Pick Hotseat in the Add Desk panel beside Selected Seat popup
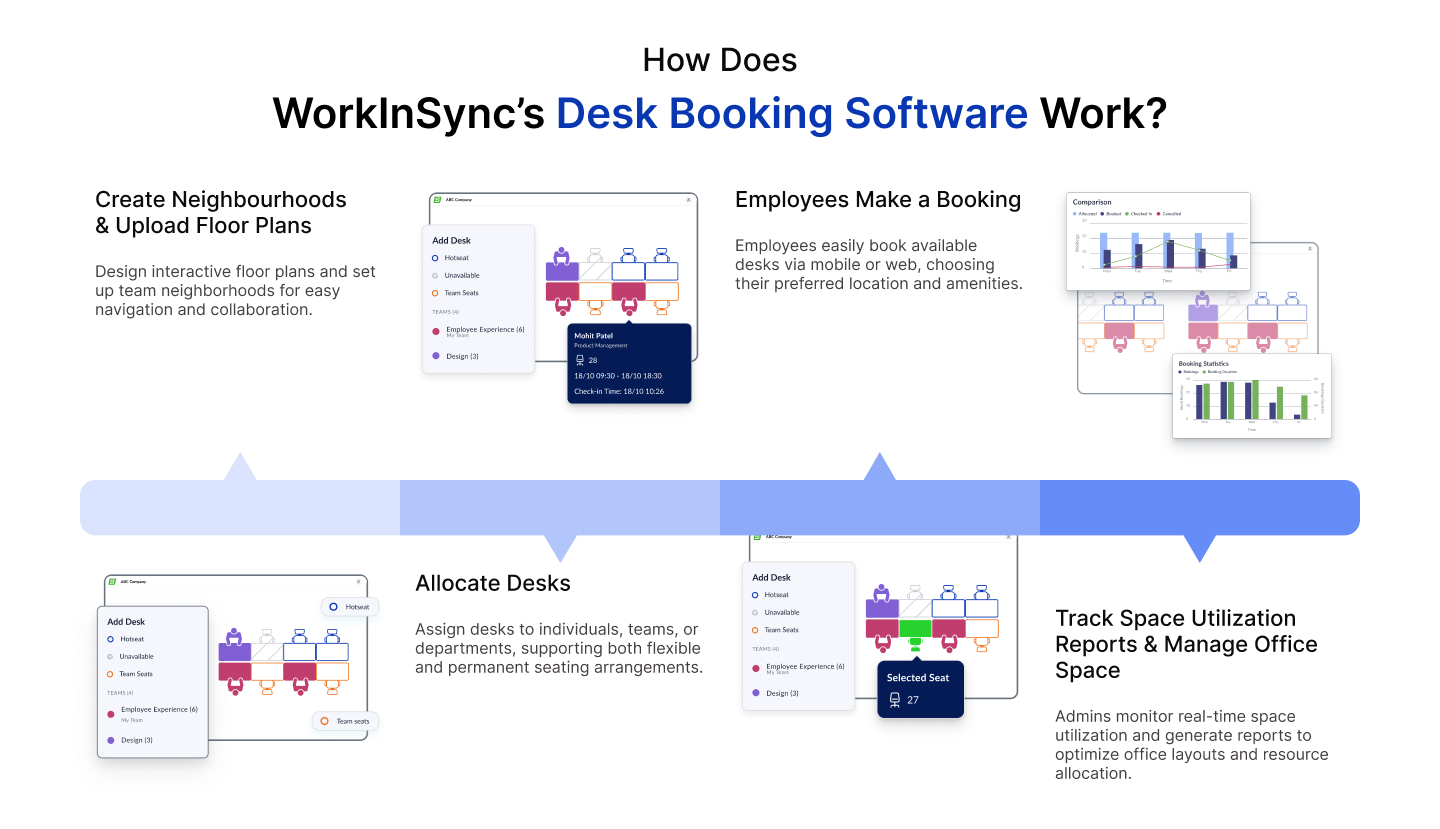 point(771,595)
